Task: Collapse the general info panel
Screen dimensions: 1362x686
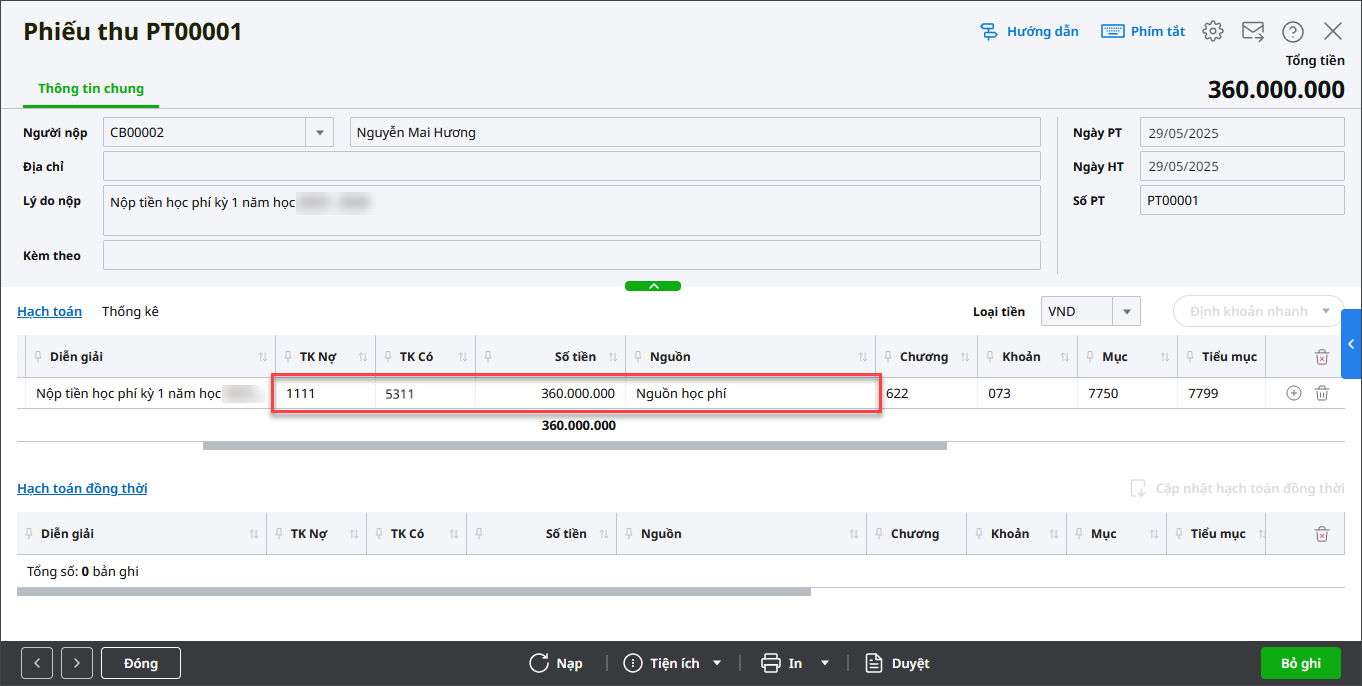Action: pos(653,286)
